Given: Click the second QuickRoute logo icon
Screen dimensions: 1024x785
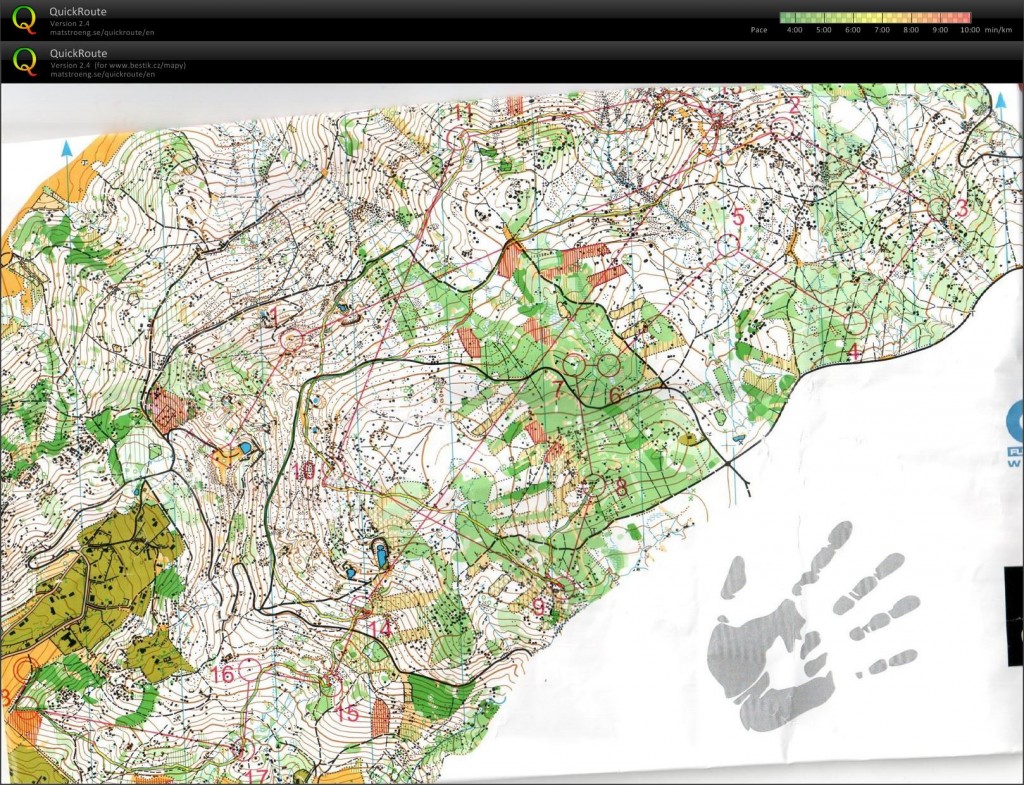Looking at the screenshot, I should (24, 61).
